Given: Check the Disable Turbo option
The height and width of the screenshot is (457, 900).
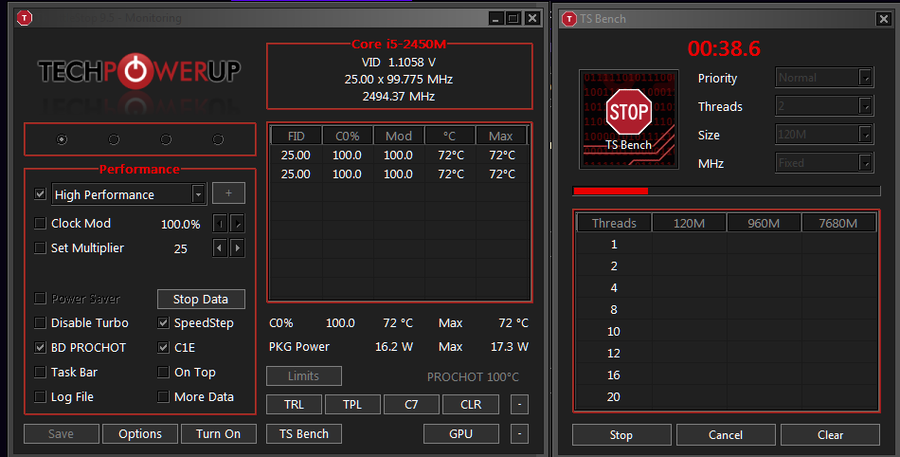Looking at the screenshot, I should [x=40, y=323].
